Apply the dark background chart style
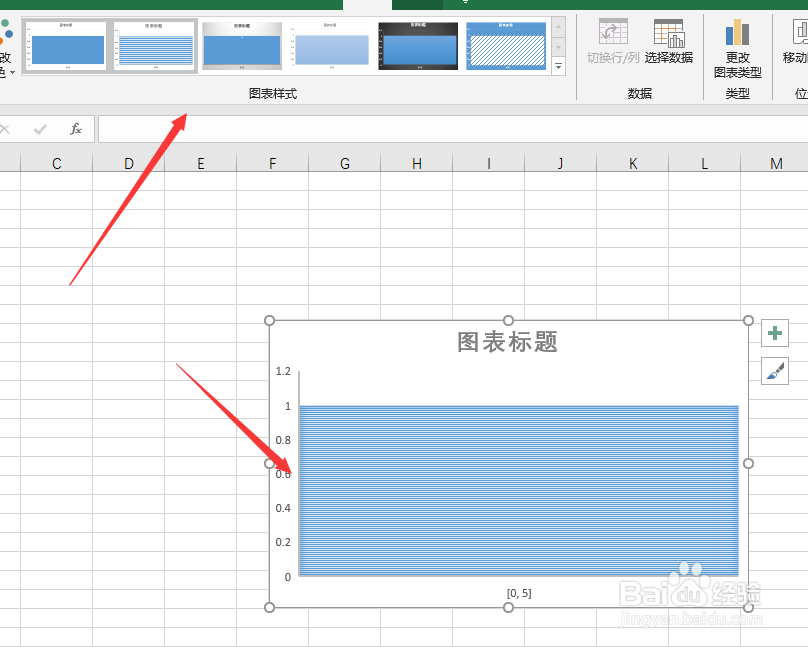Image resolution: width=808 pixels, height=647 pixels. click(x=417, y=44)
